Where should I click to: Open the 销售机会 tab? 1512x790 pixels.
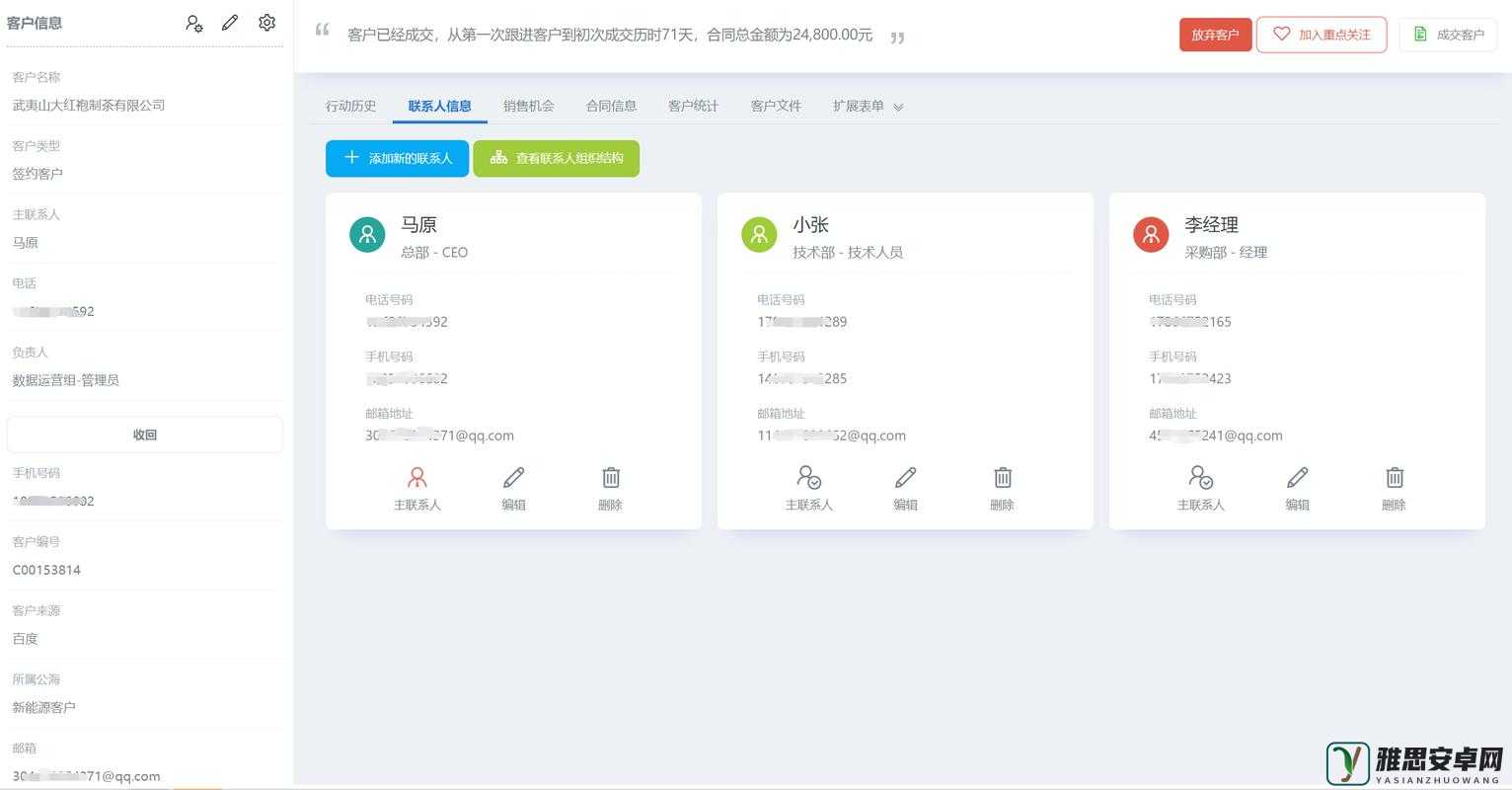(528, 106)
